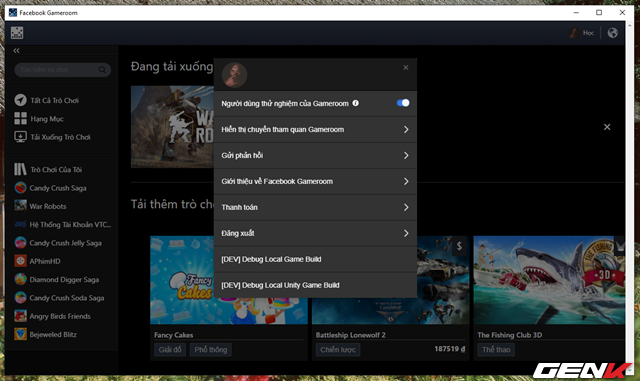Click profile picture in settings popup

pyautogui.click(x=234, y=75)
